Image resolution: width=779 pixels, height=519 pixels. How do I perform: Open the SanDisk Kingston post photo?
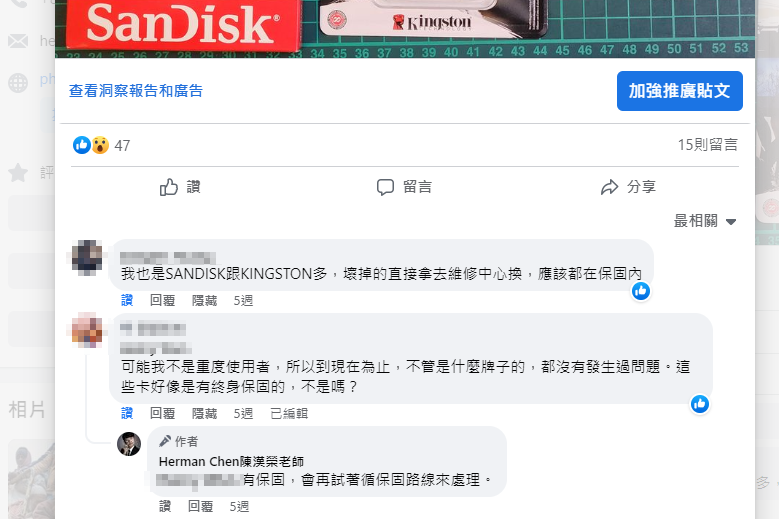[405, 29]
